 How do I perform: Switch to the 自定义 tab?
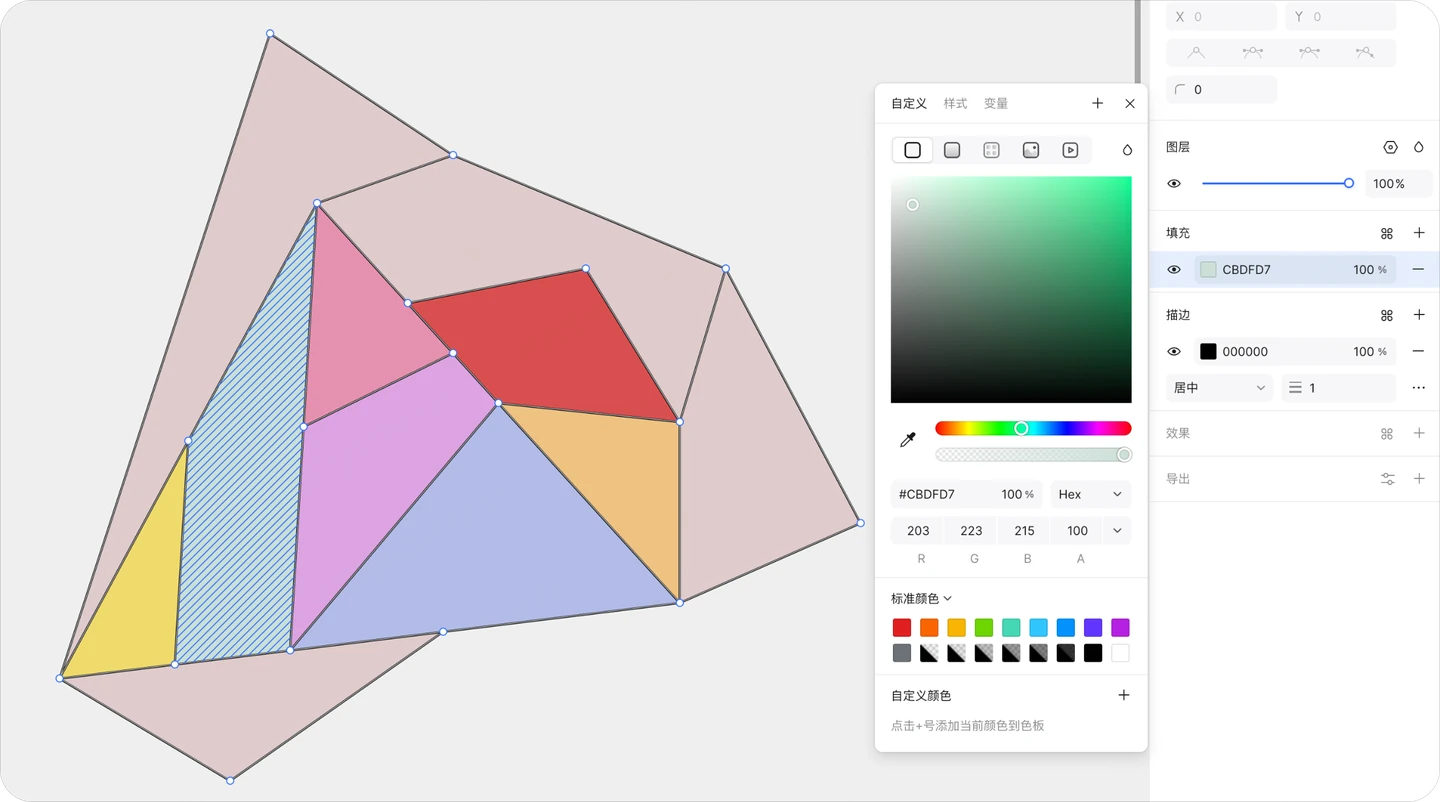[909, 104]
